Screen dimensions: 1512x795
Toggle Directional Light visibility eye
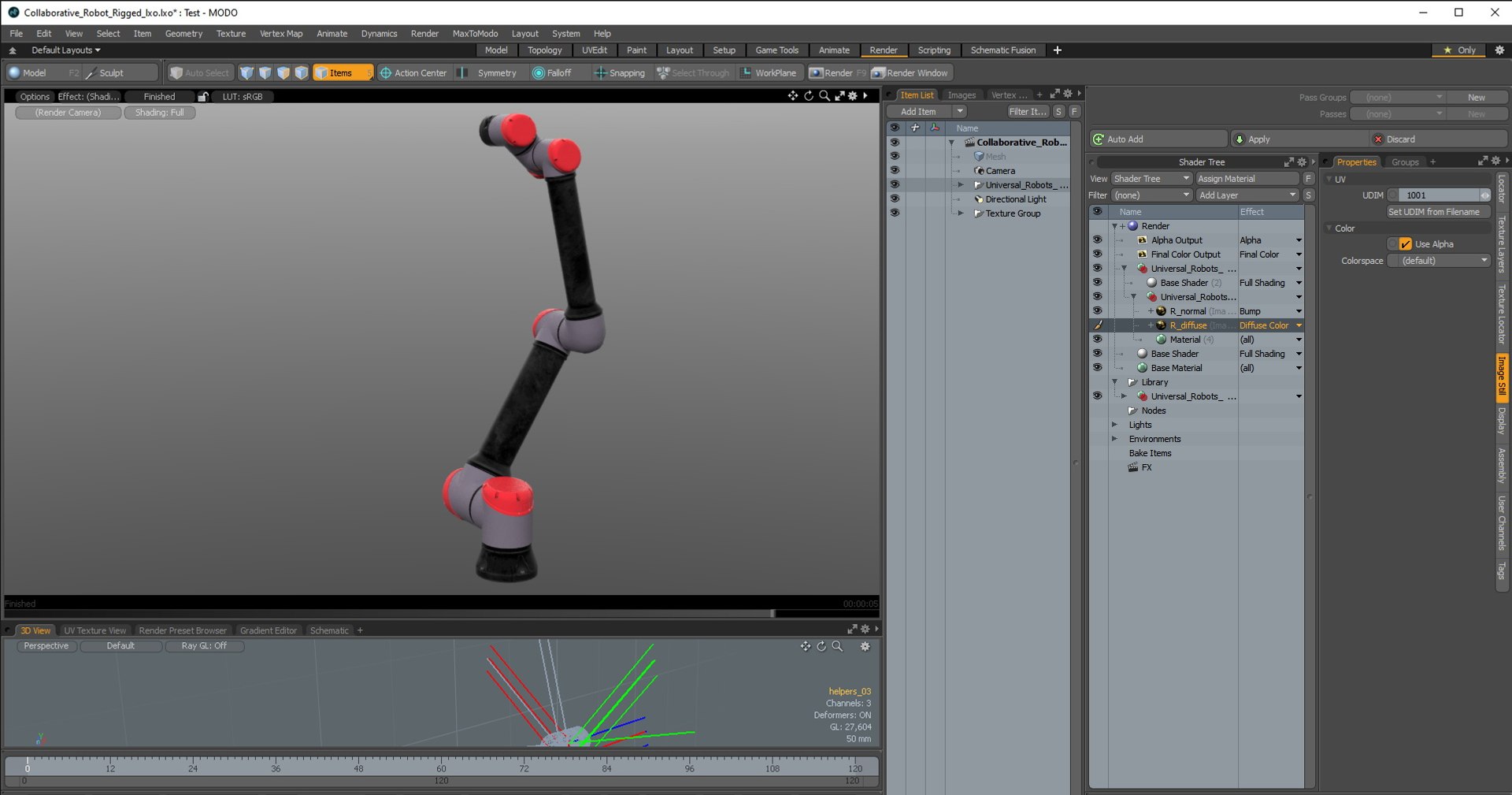pyautogui.click(x=895, y=199)
